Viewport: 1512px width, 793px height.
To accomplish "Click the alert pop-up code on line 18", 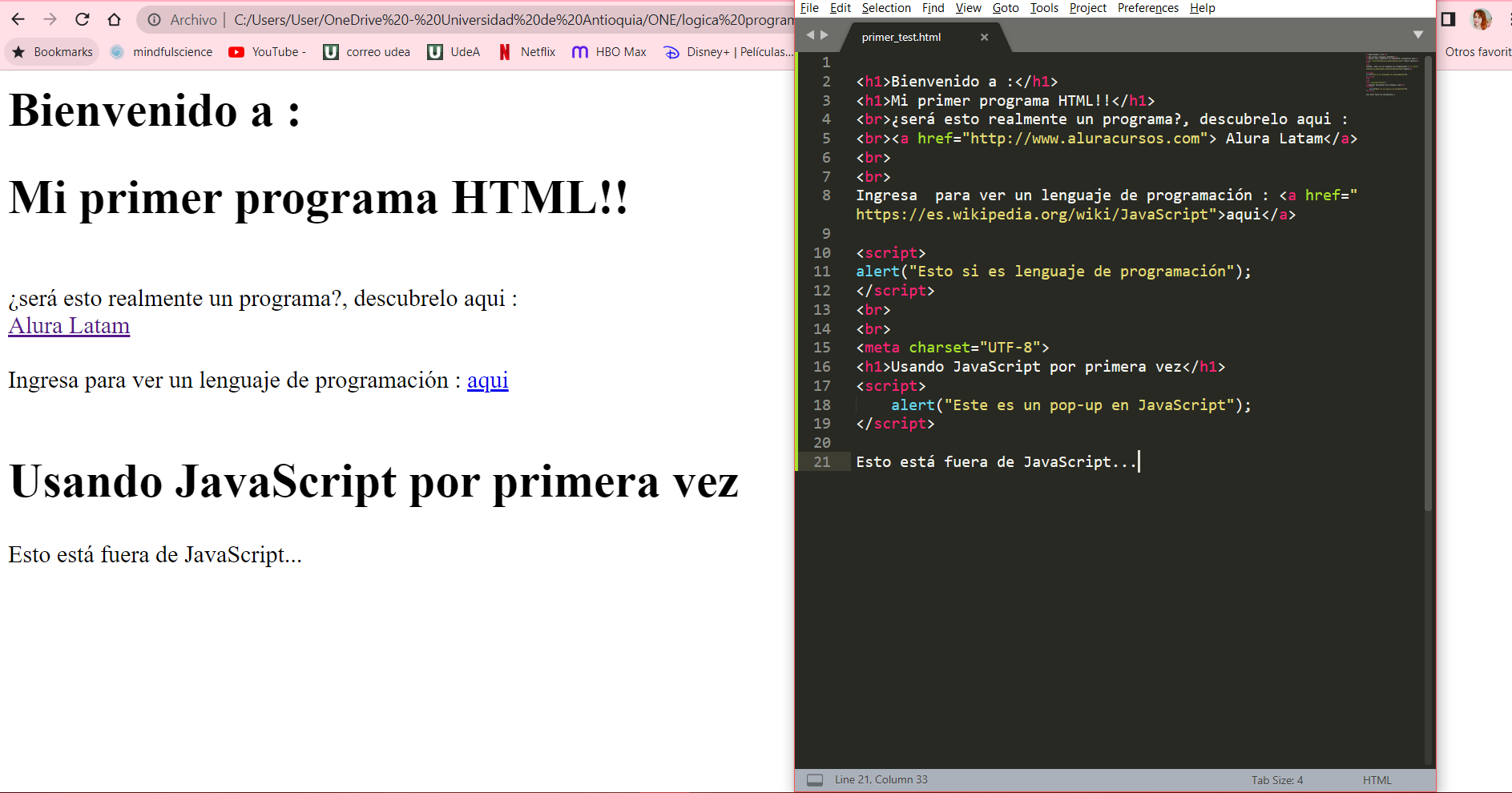I will coord(1071,405).
